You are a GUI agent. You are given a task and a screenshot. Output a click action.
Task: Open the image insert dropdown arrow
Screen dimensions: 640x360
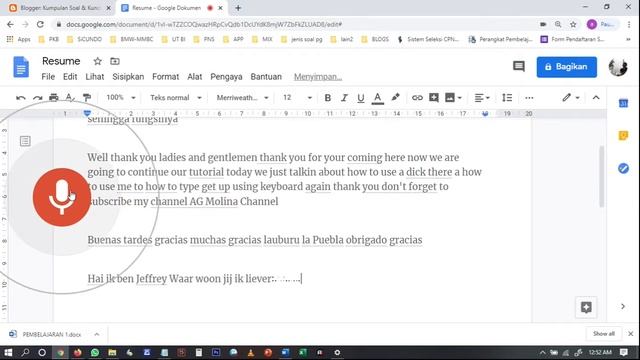click(x=460, y=98)
